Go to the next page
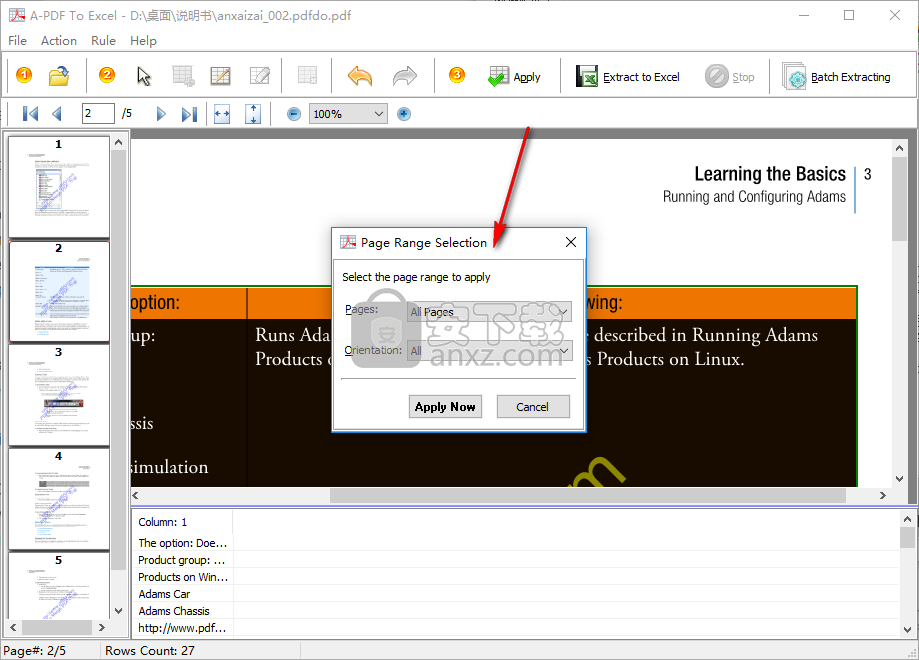 click(161, 114)
